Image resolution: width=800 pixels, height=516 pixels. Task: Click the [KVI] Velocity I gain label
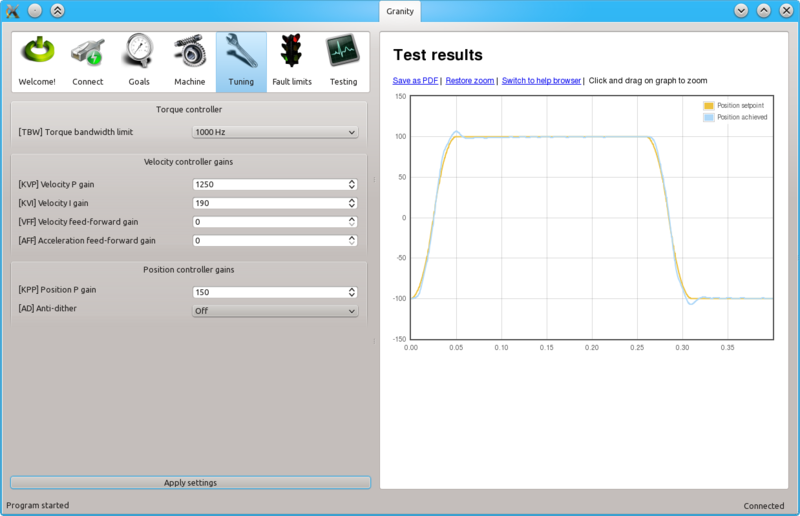click(53, 203)
